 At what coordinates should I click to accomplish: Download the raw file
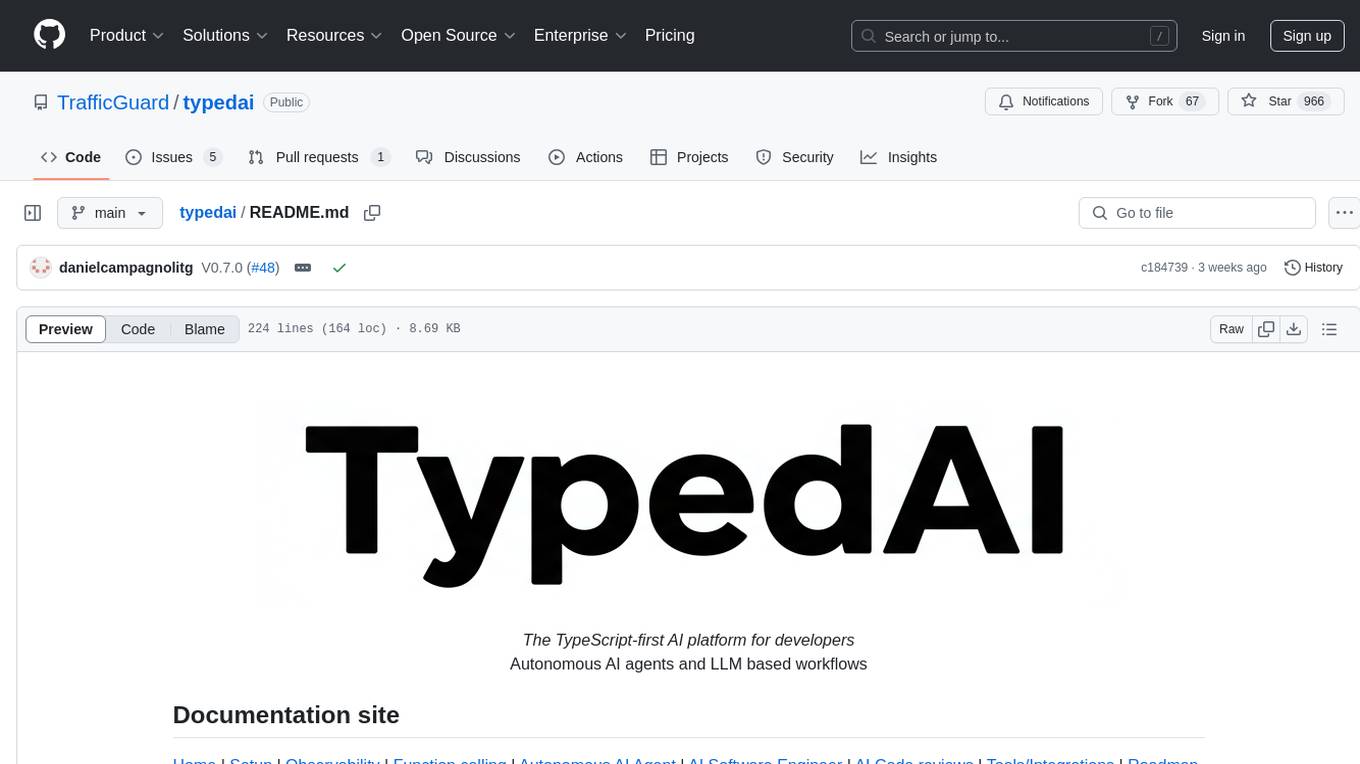click(1293, 329)
